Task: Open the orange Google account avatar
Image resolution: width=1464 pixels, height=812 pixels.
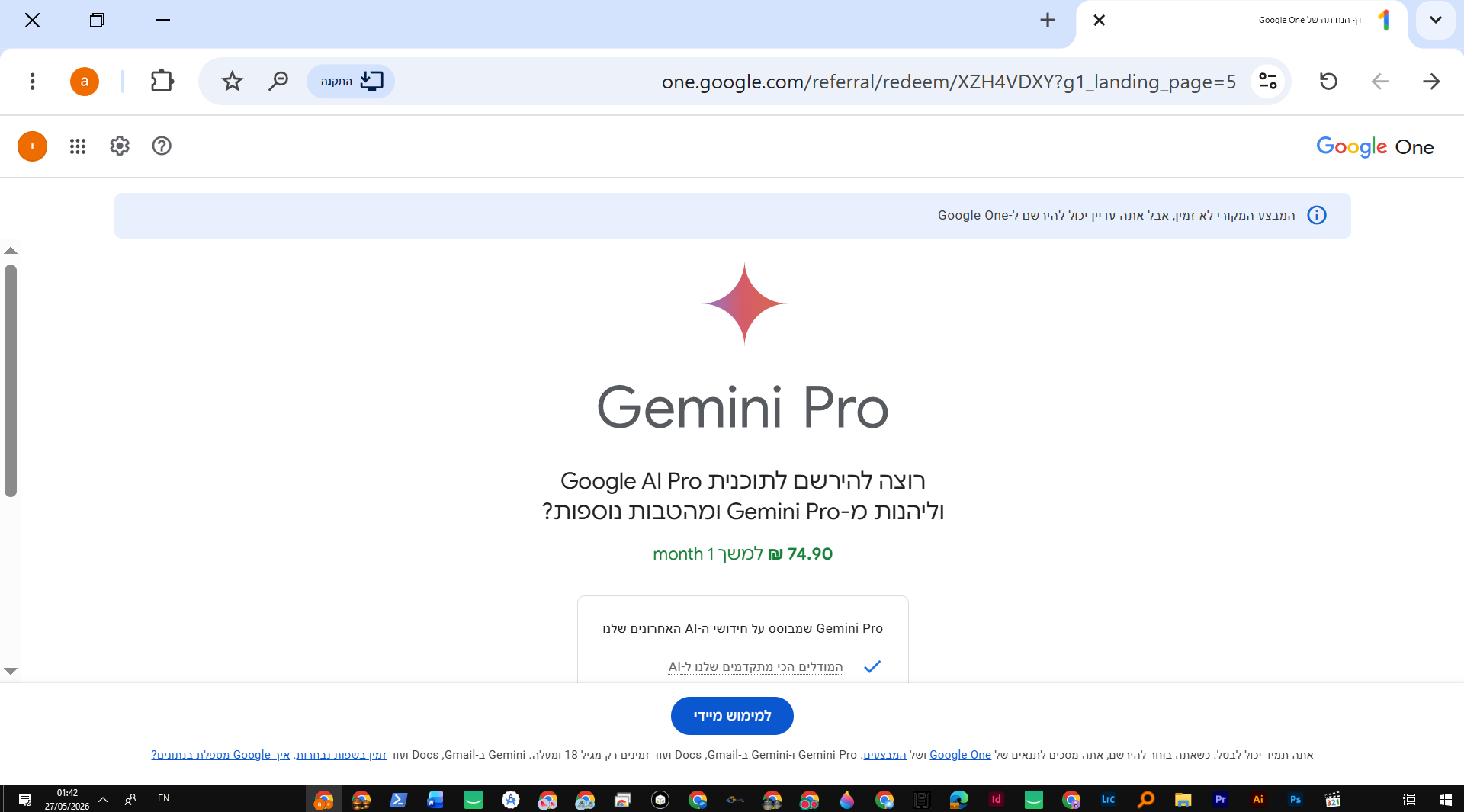Action: tap(32, 146)
